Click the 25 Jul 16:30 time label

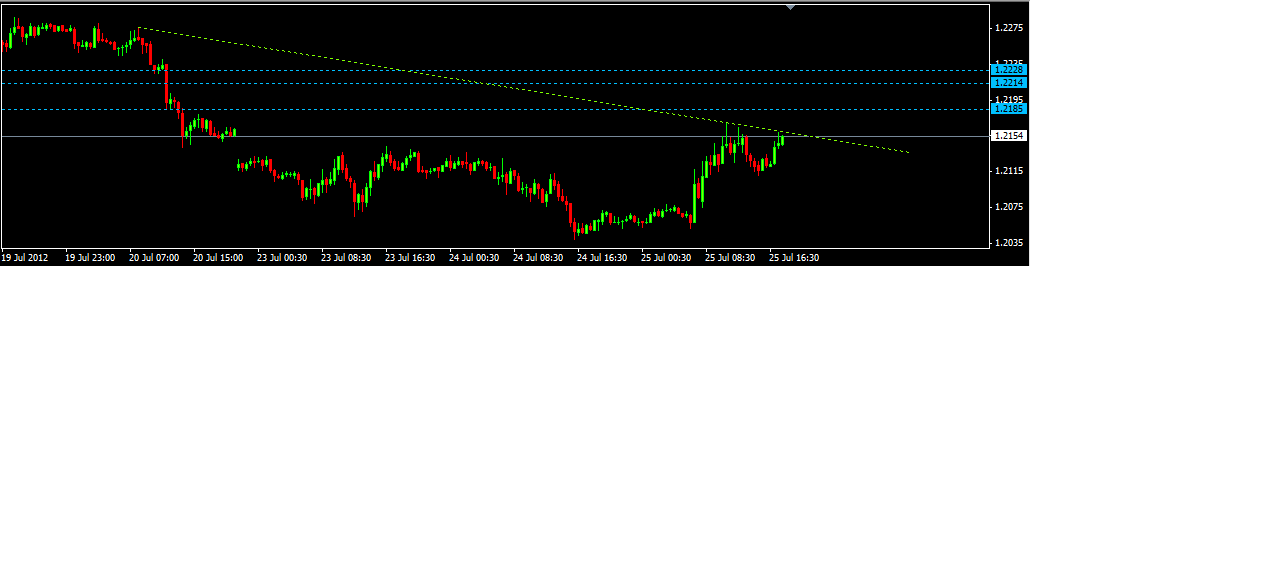(x=794, y=258)
